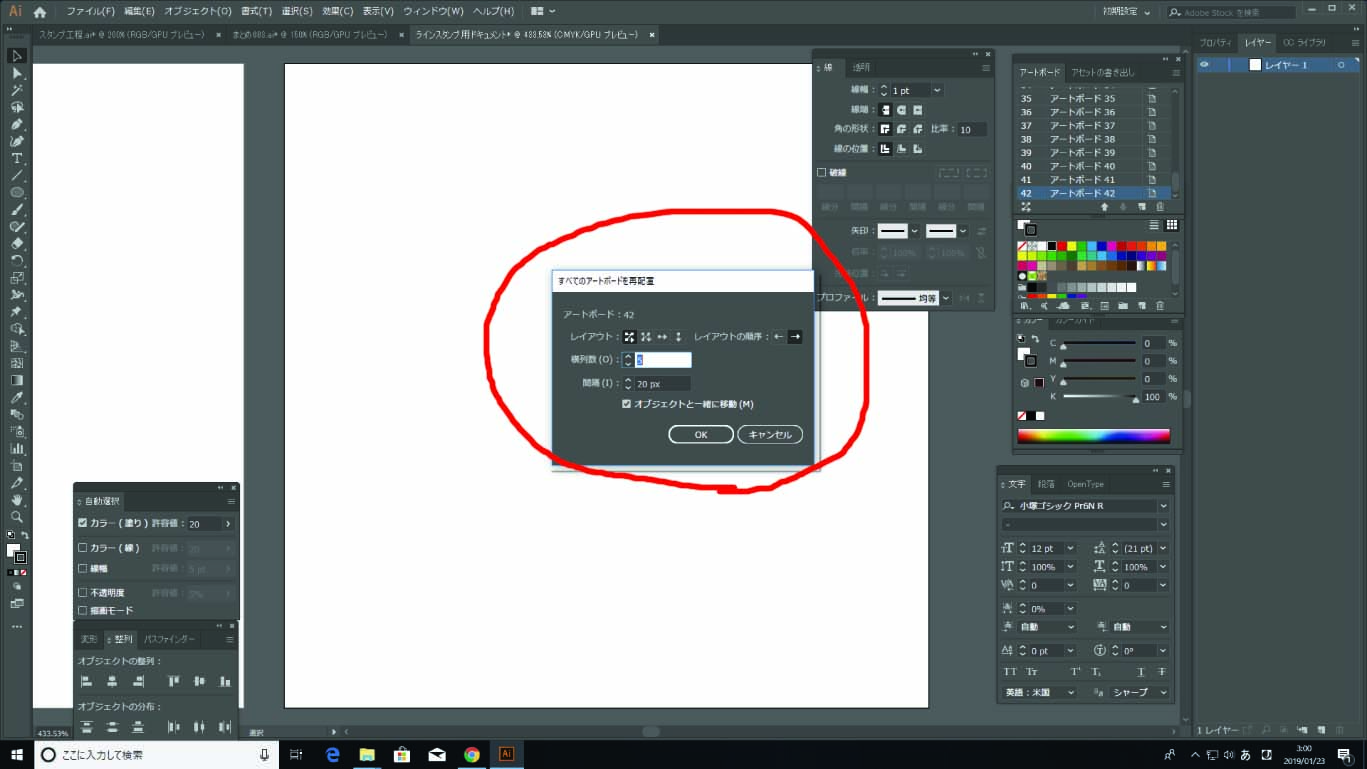Toggle 線幅 checkbox in Magic Wand panel
Viewport: 1367px width, 769px height.
pos(83,568)
